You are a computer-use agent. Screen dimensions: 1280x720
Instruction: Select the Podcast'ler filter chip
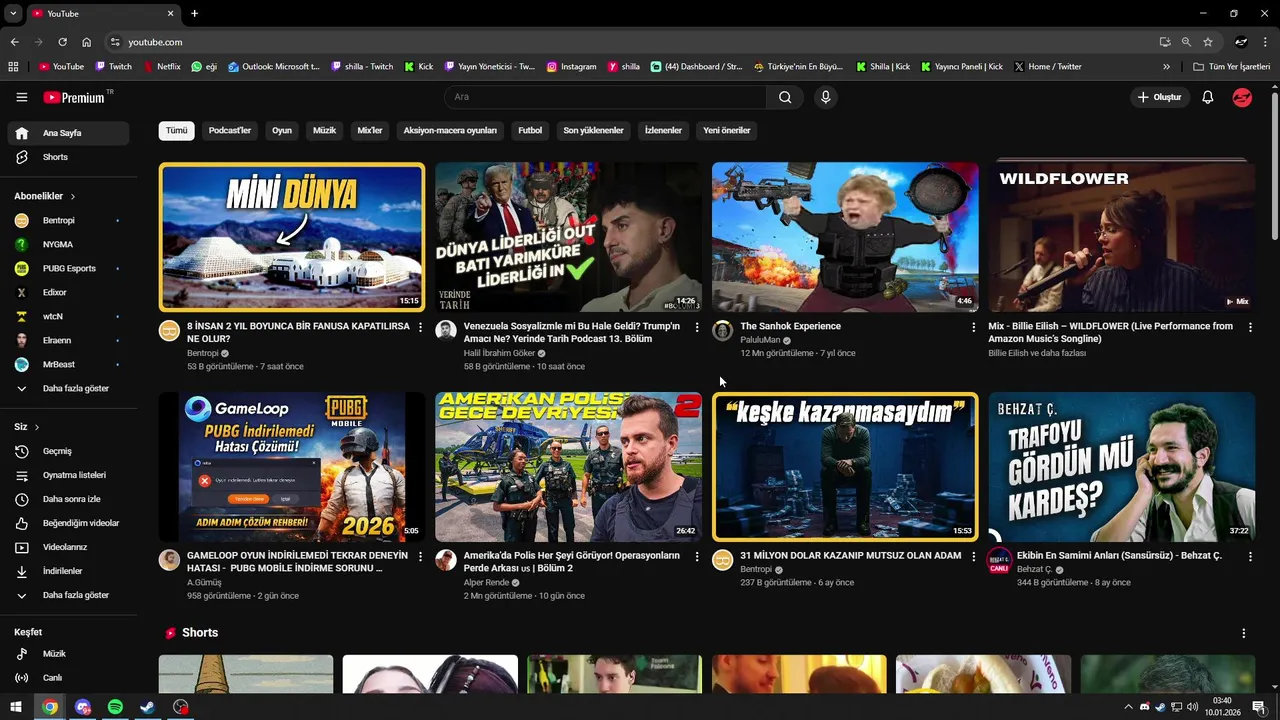[230, 131]
